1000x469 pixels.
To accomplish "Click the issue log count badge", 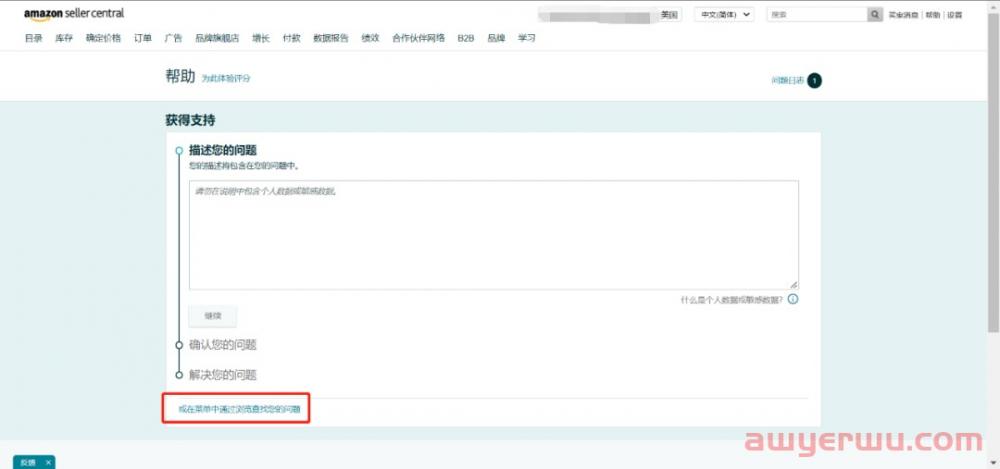I will pyautogui.click(x=814, y=80).
